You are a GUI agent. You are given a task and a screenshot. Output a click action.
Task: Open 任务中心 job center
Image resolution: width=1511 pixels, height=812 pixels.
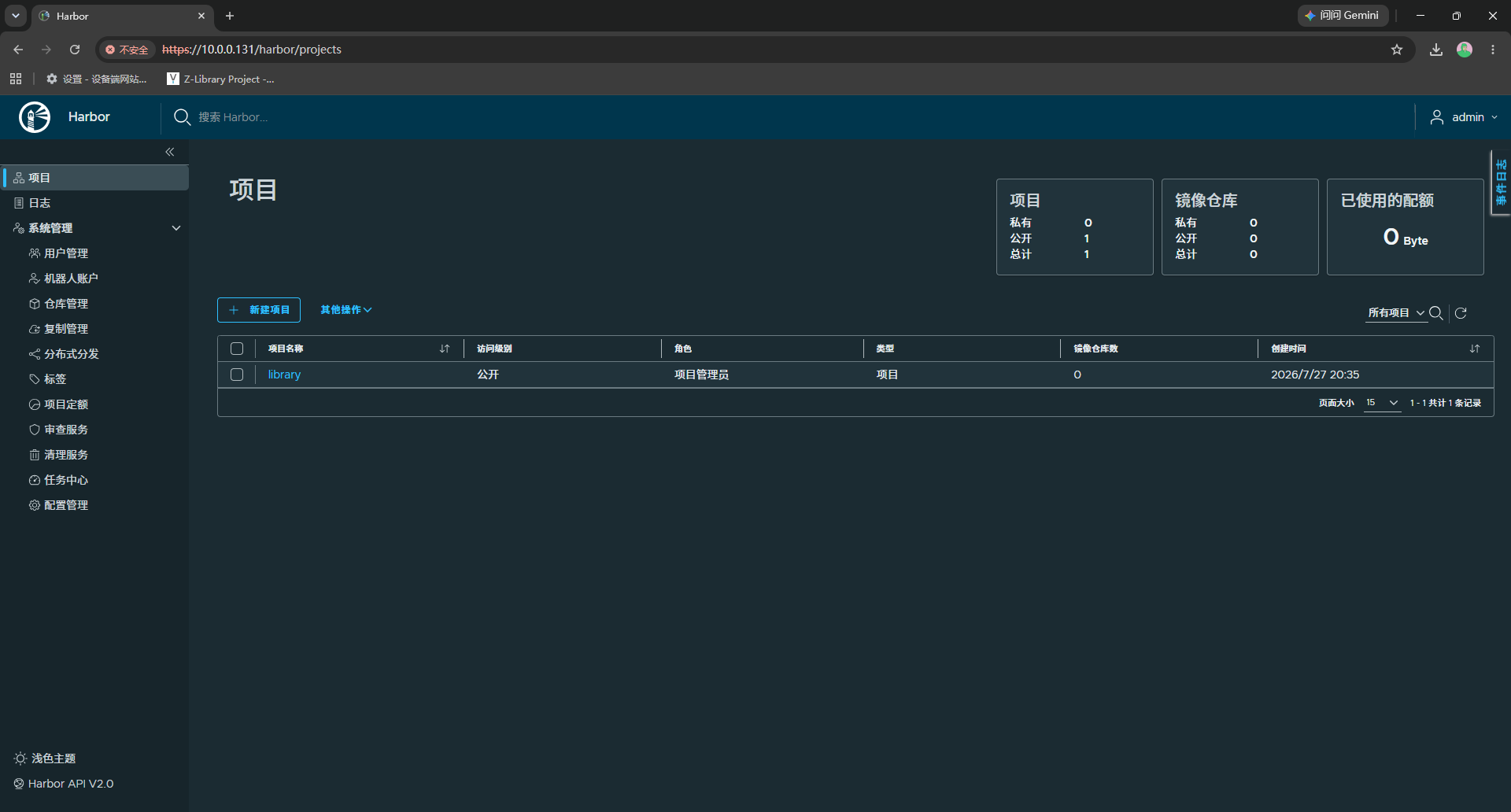tap(66, 480)
